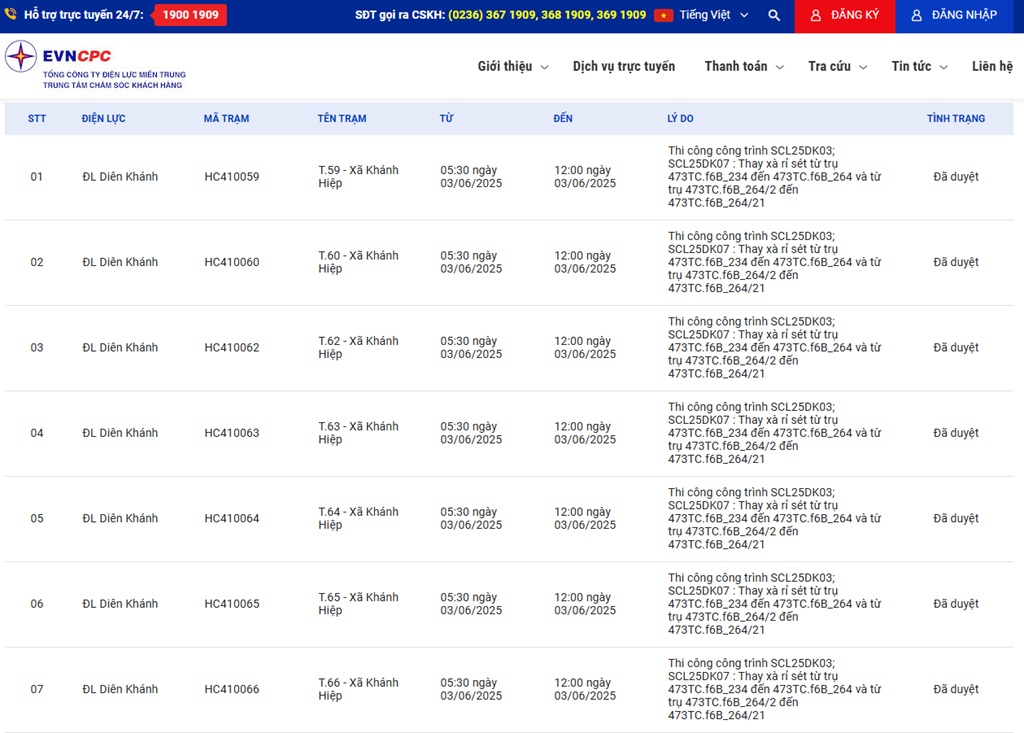The height and width of the screenshot is (733, 1024).
Task: Click the TÌNH TRẠNG column header
Action: click(x=955, y=119)
